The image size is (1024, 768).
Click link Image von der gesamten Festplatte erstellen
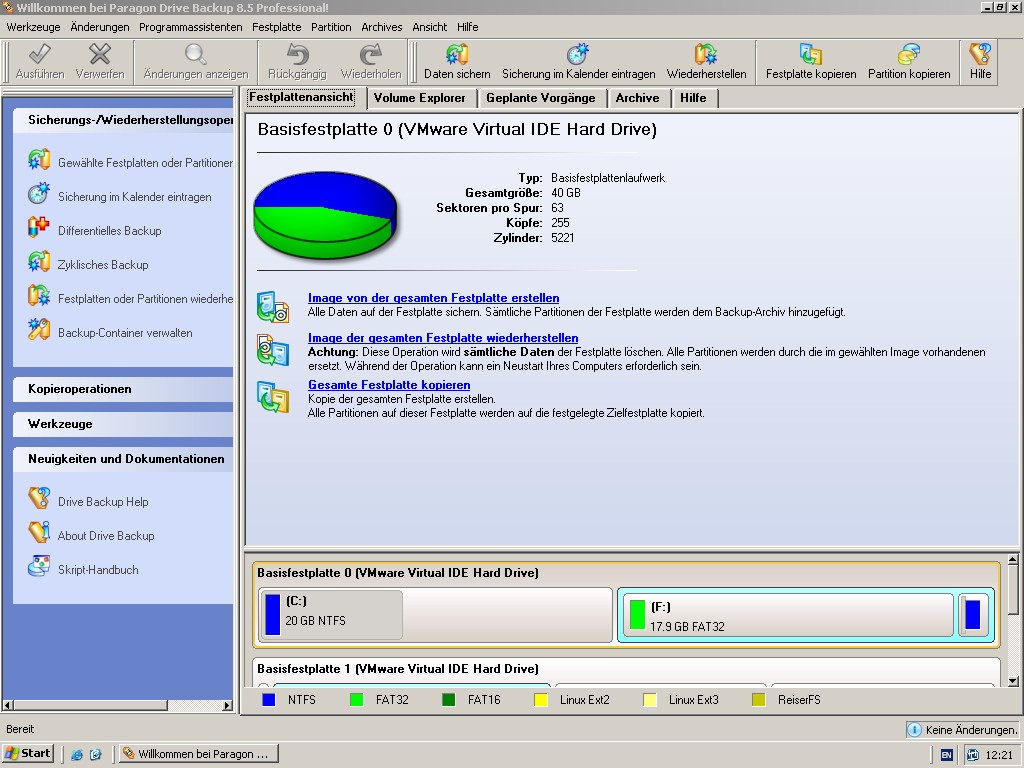[x=434, y=298]
